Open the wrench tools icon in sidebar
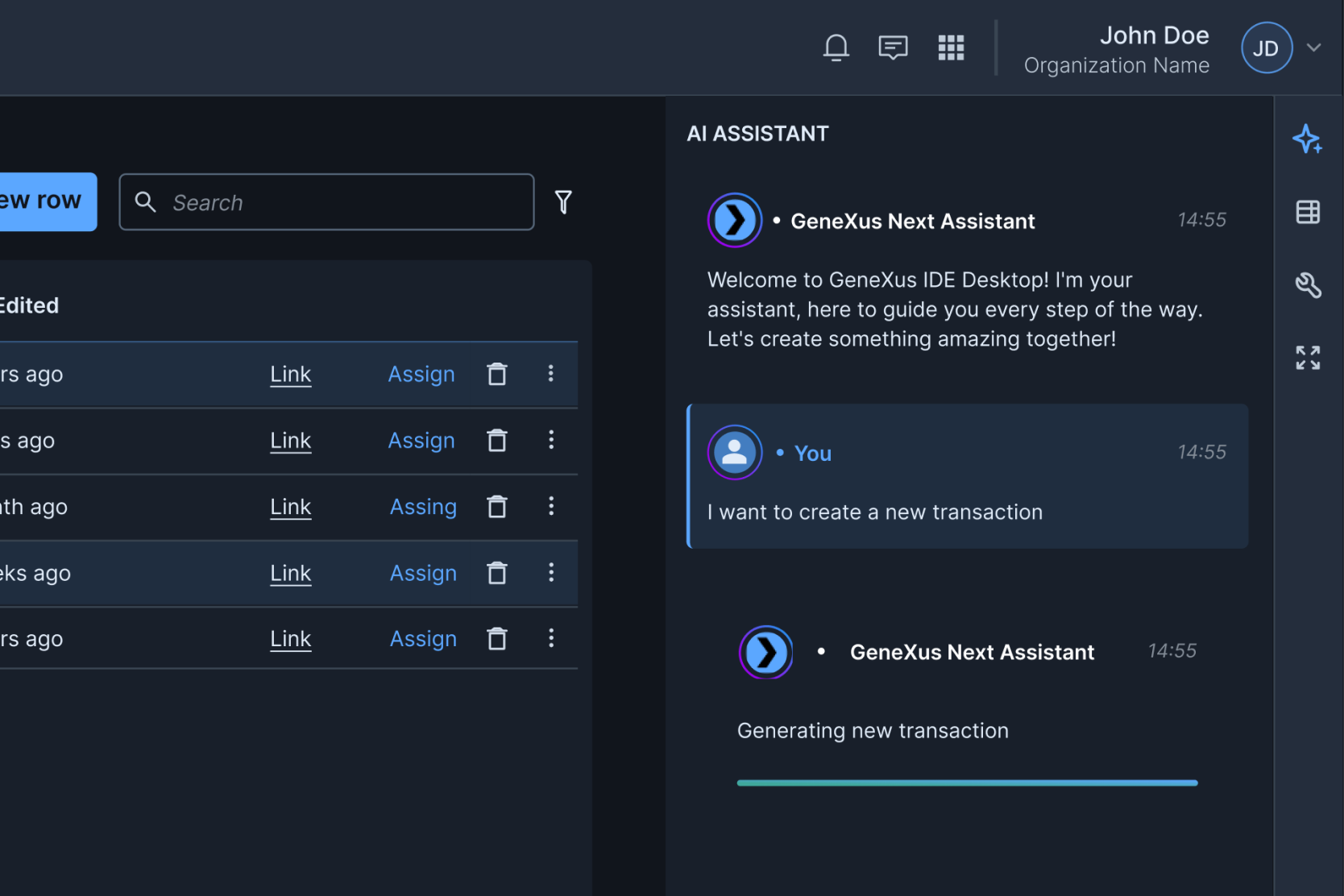 [1308, 284]
